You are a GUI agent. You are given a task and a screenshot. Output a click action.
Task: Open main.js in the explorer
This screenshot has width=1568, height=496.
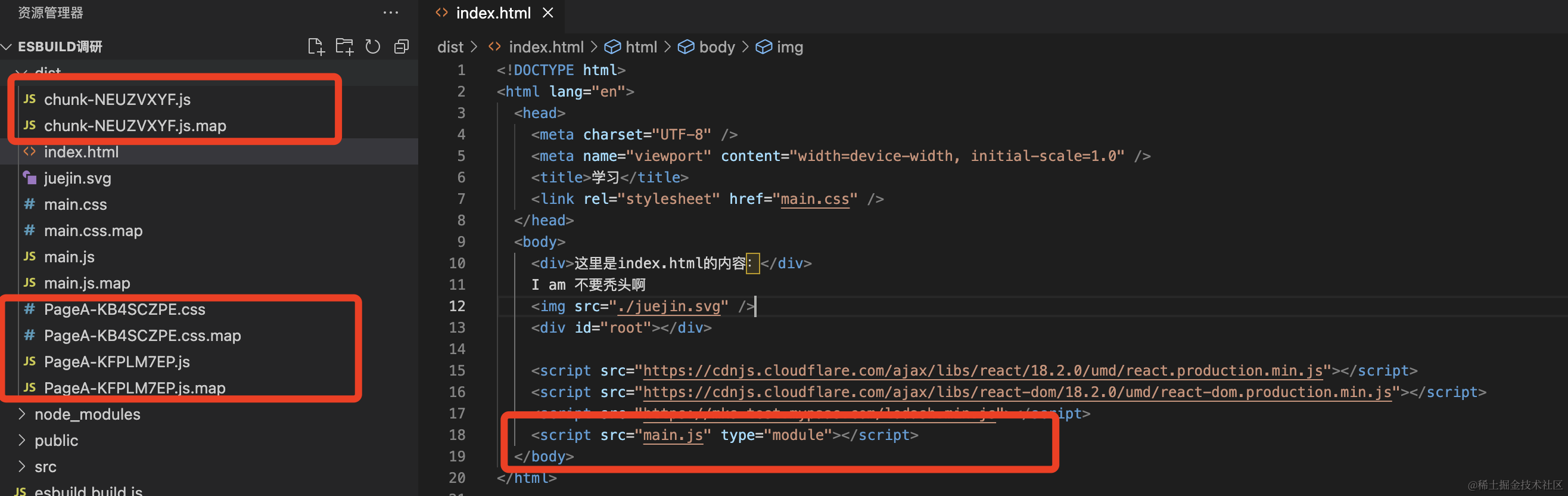click(x=69, y=256)
